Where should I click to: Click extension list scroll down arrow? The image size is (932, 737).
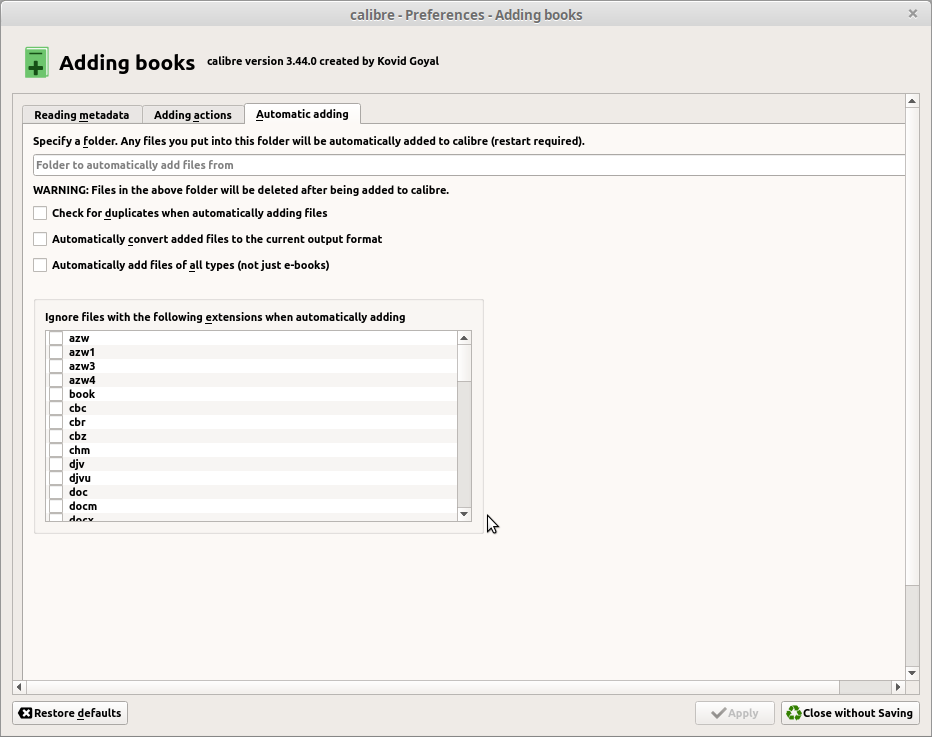(464, 514)
